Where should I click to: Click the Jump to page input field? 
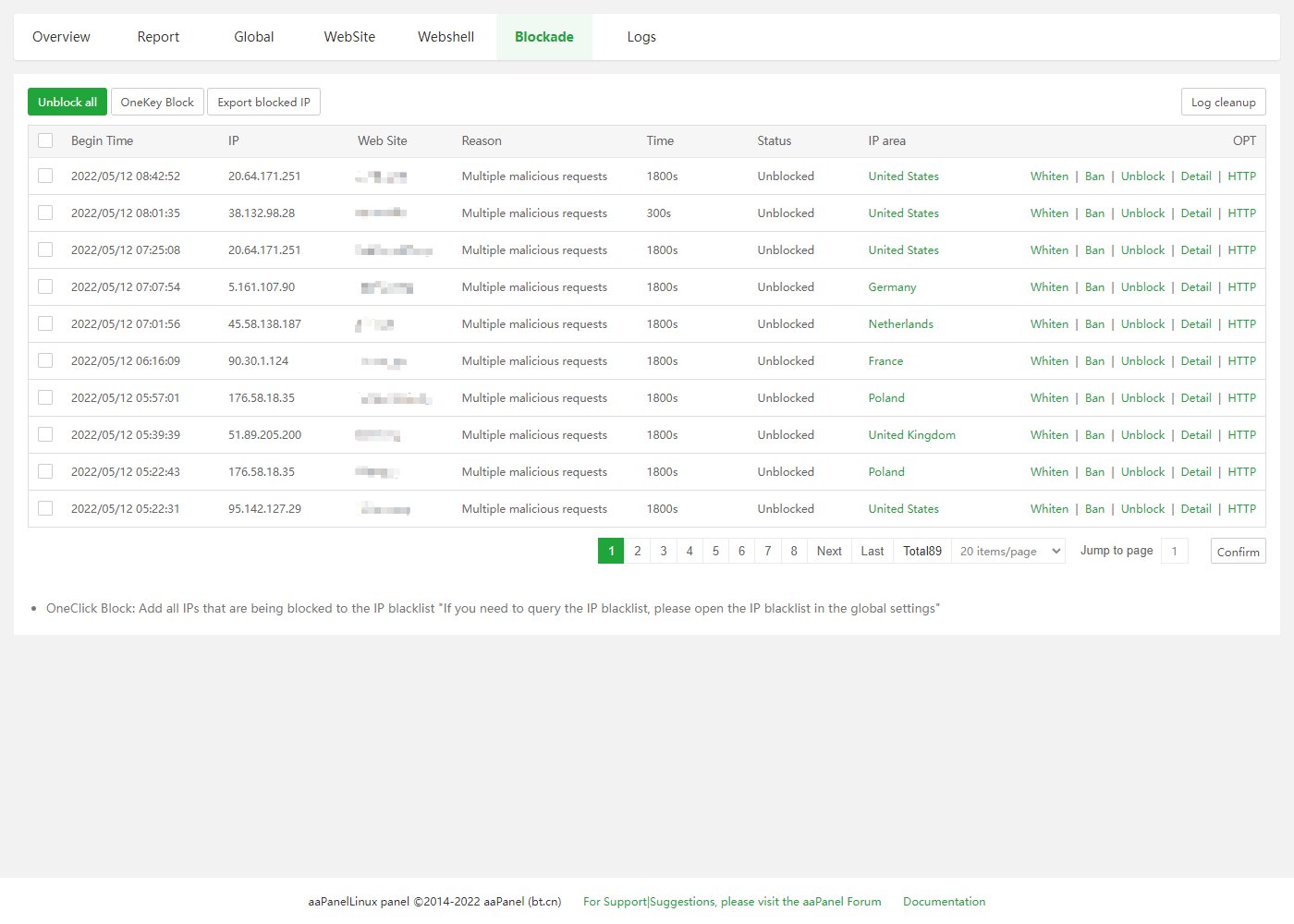coord(1174,552)
